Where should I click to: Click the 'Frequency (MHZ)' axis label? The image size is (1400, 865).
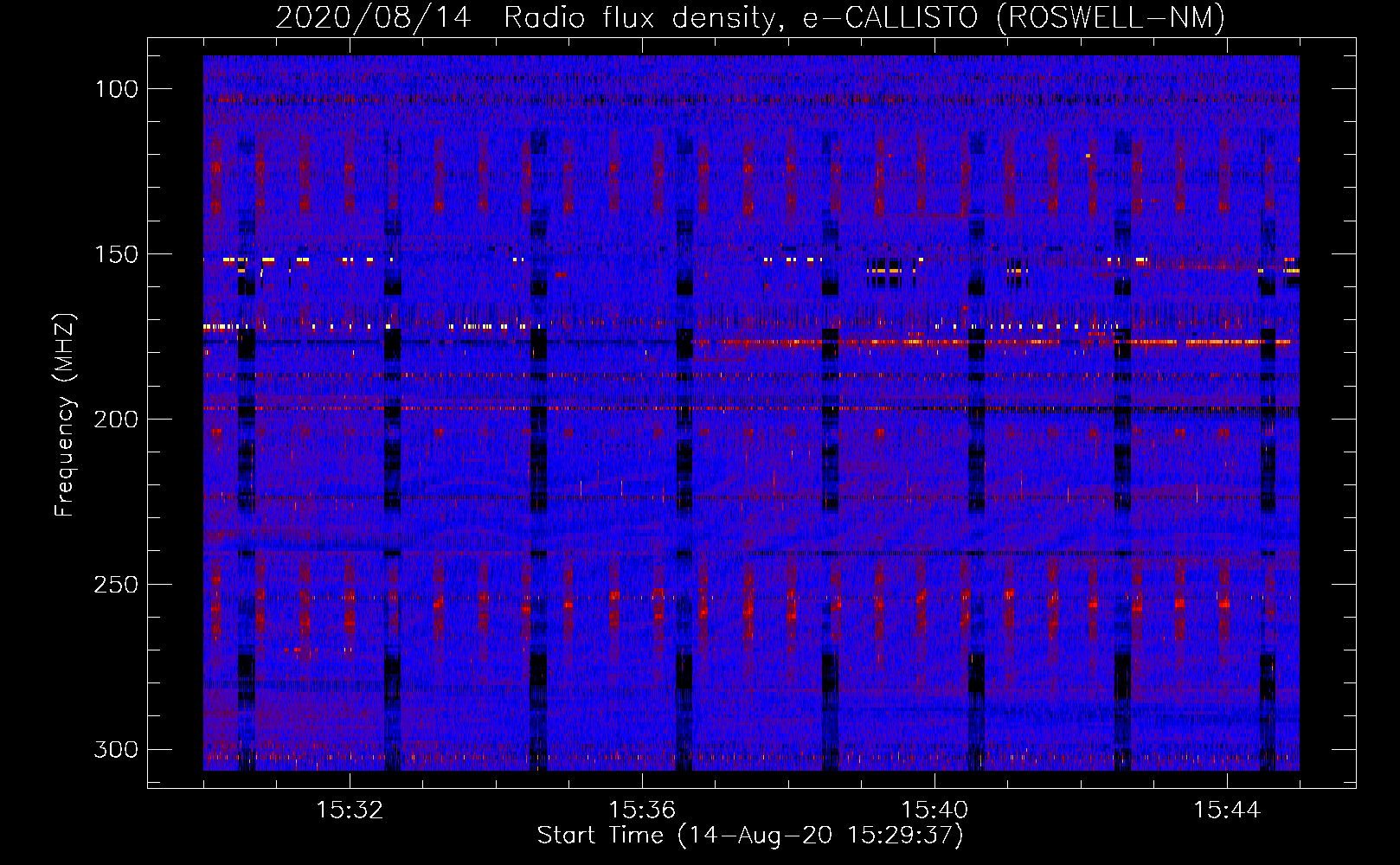point(65,415)
